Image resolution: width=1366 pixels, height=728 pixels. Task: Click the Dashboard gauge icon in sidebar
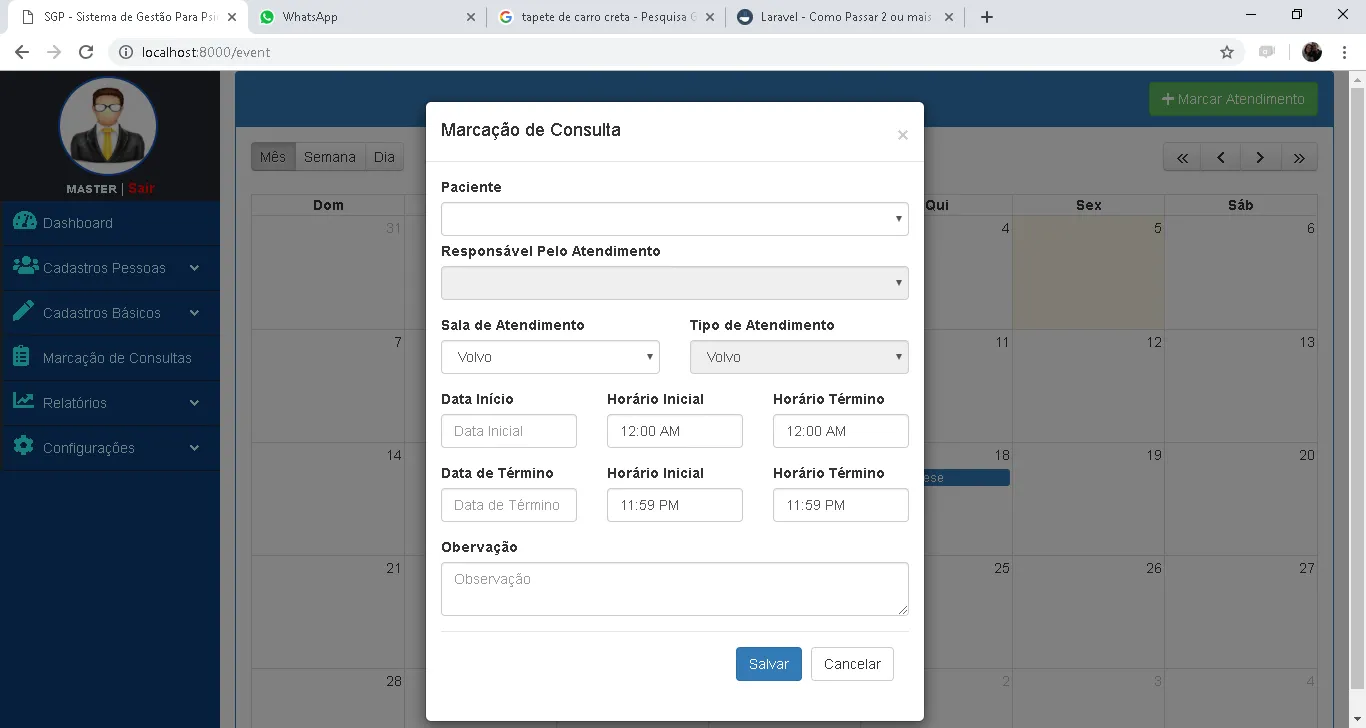click(x=24, y=222)
